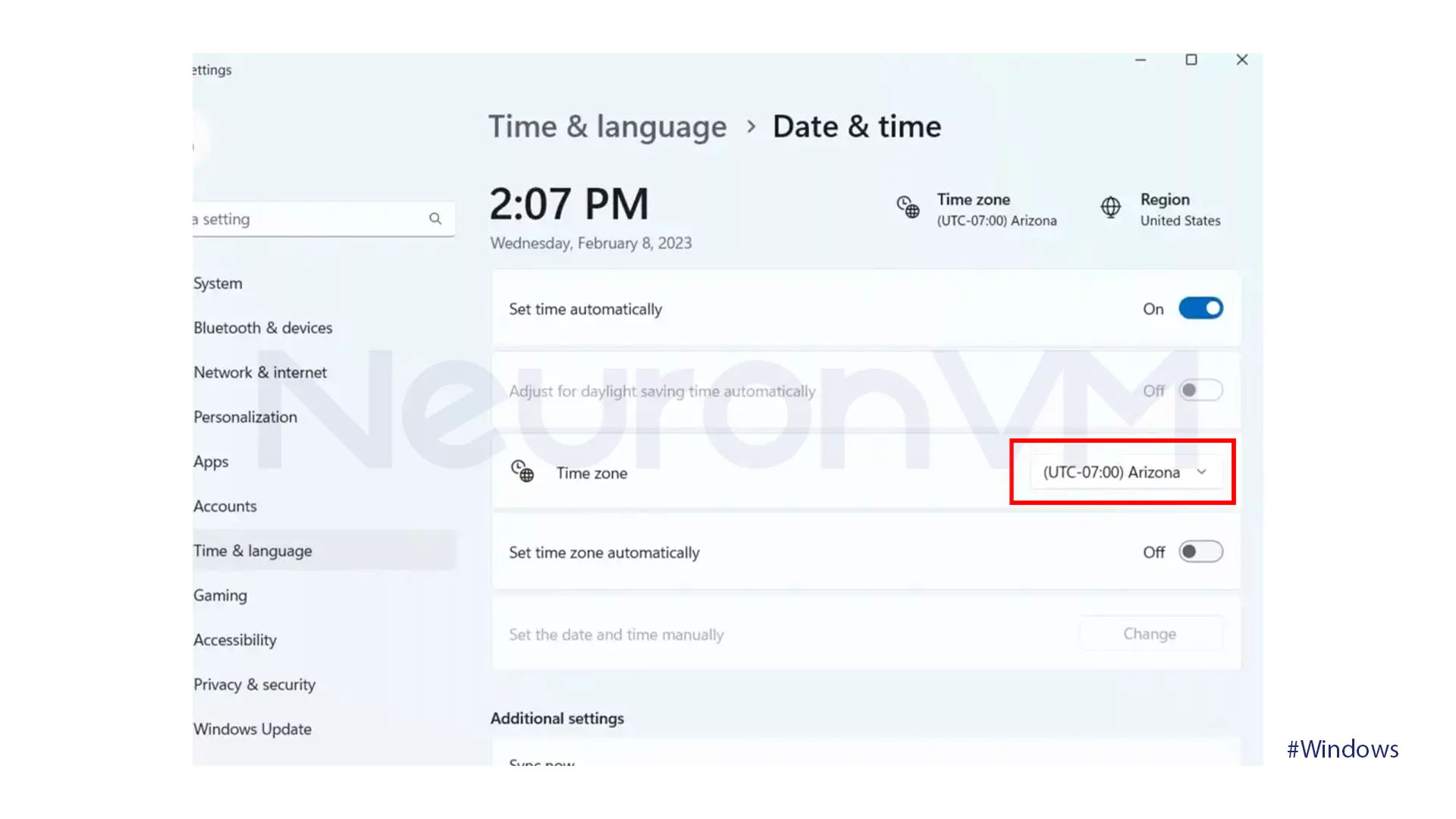Enable Set time zone automatically

1200,552
